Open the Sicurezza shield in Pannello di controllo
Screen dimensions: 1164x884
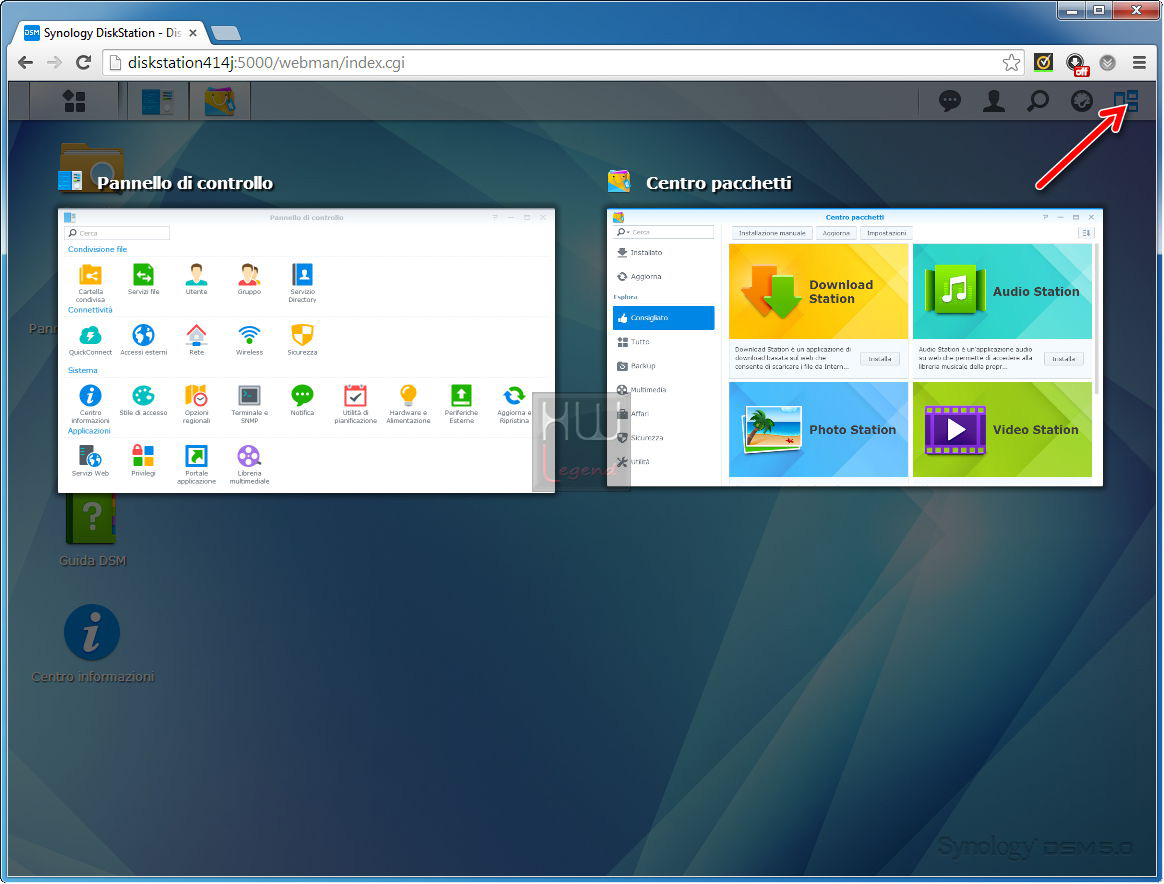coord(302,340)
